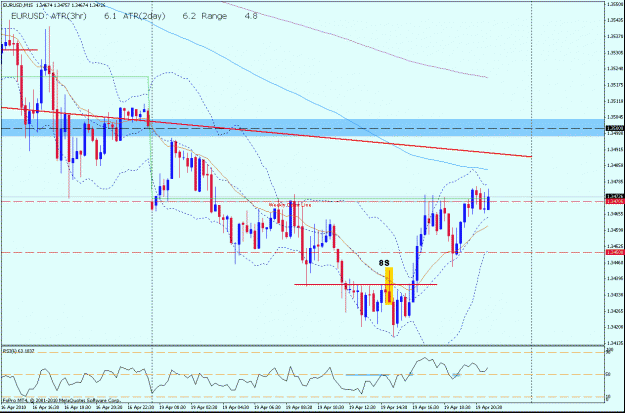Image resolution: width=625 pixels, height=413 pixels.
Task: Select the short red horizontal line under 8S
Action: 366,284
